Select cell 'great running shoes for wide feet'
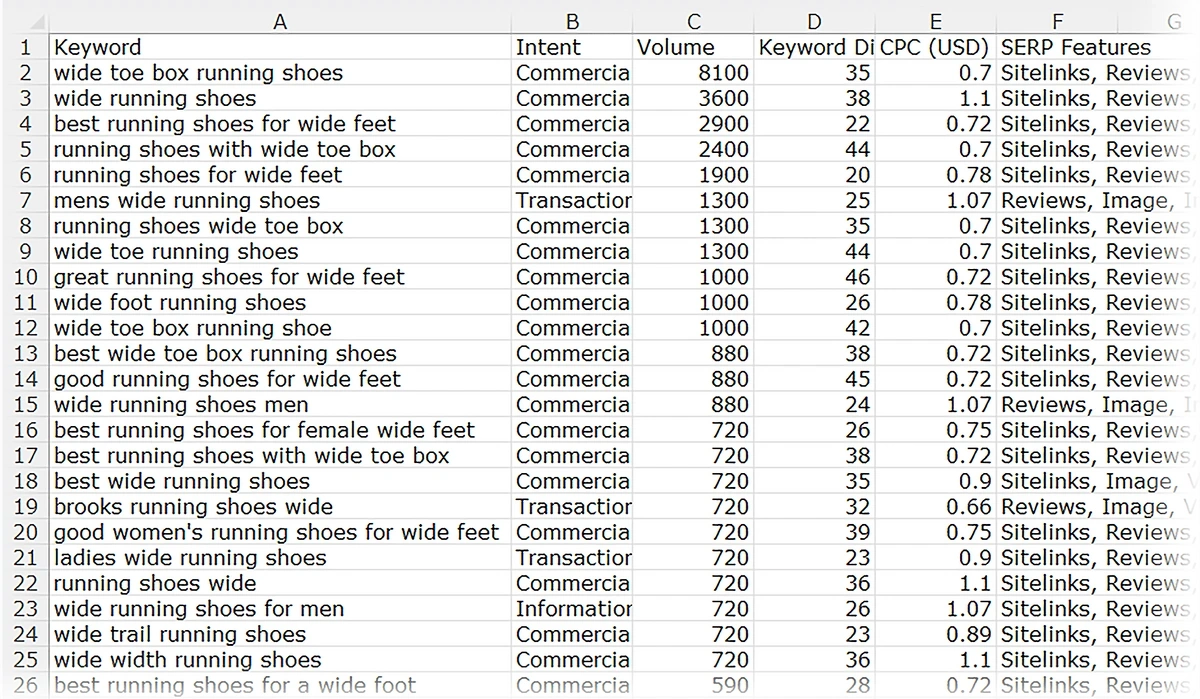Image resolution: width=1200 pixels, height=699 pixels. click(x=280, y=277)
